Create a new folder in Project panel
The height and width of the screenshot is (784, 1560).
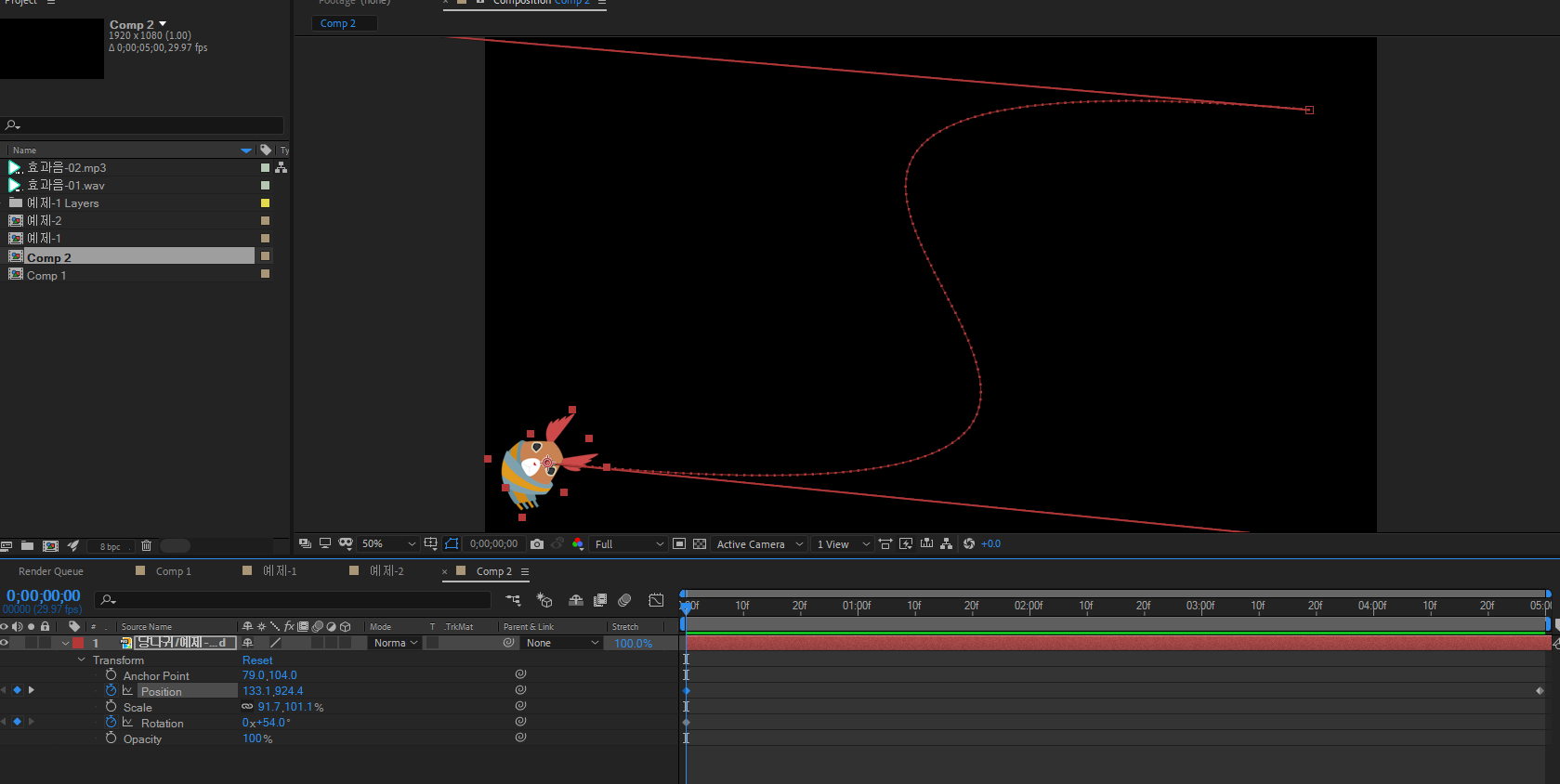[x=27, y=546]
